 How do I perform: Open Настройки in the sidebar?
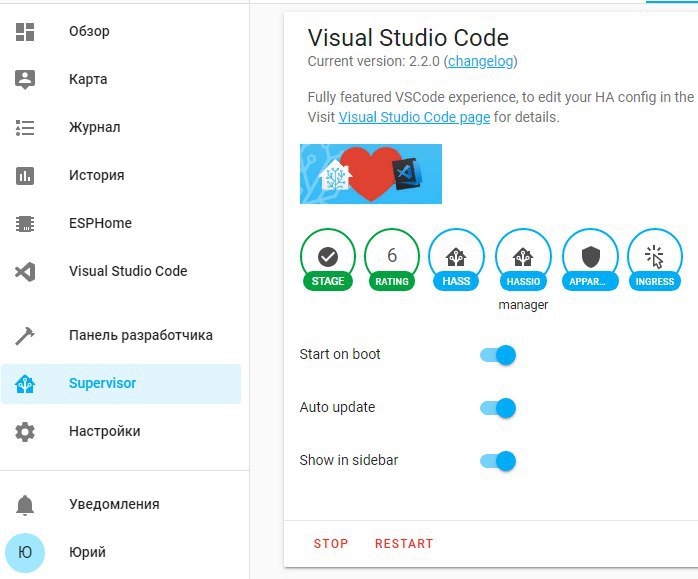pyautogui.click(x=121, y=432)
